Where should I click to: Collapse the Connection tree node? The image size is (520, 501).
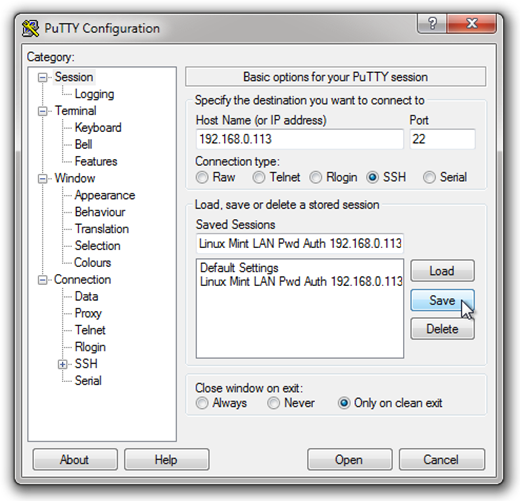tap(43, 280)
